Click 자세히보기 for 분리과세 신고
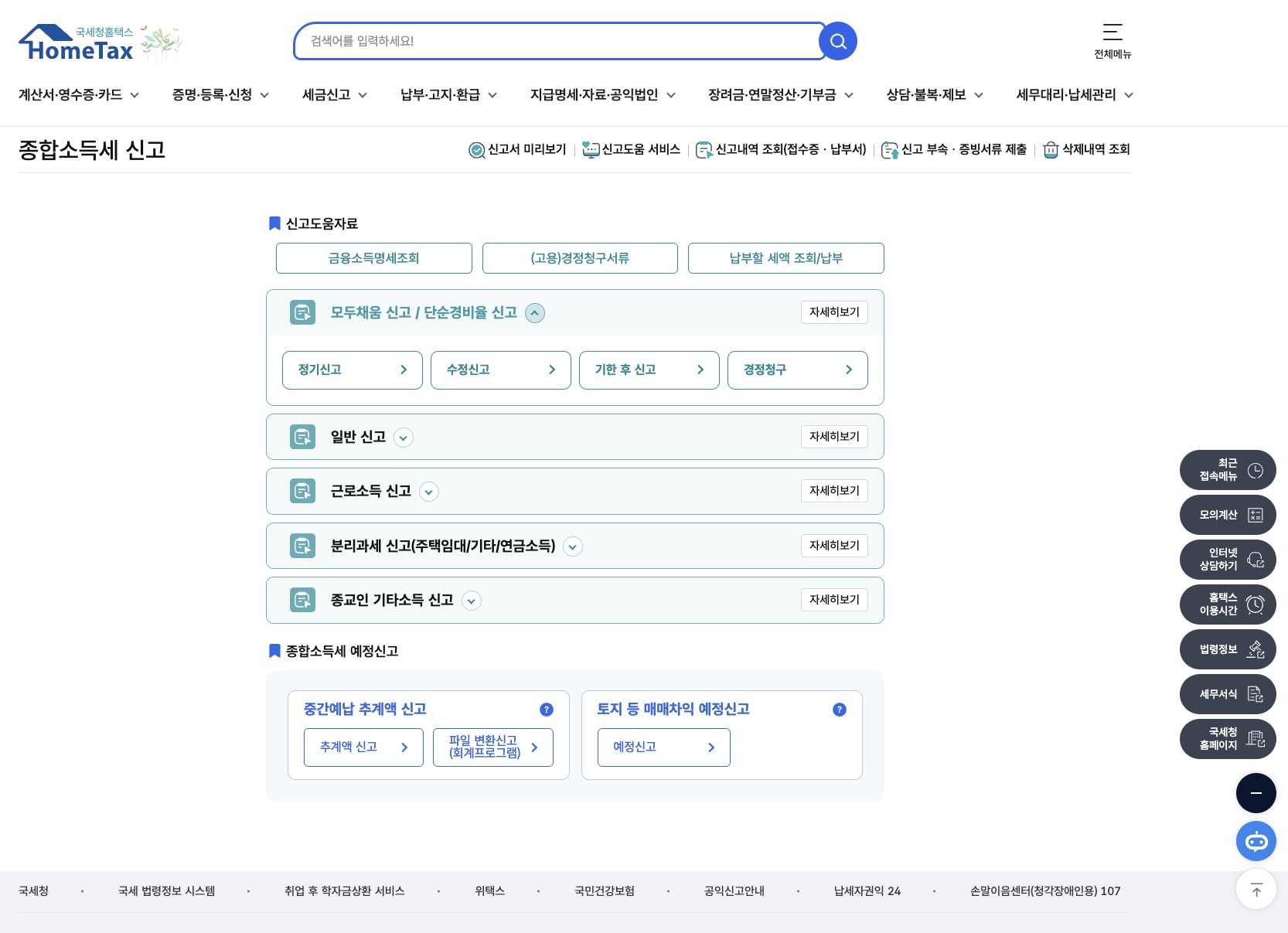1288x933 pixels. pos(834,546)
